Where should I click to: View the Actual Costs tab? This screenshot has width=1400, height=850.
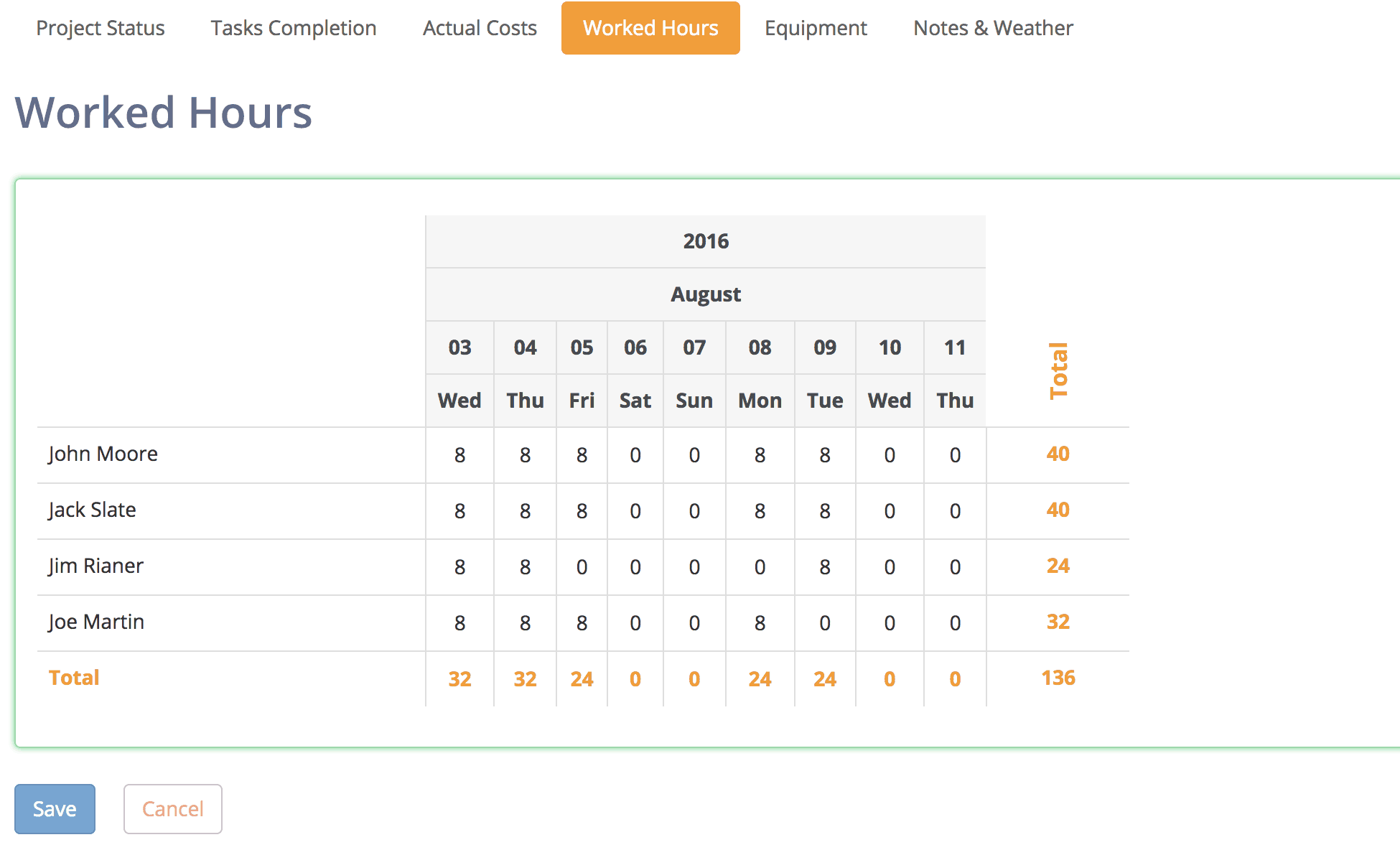479,28
